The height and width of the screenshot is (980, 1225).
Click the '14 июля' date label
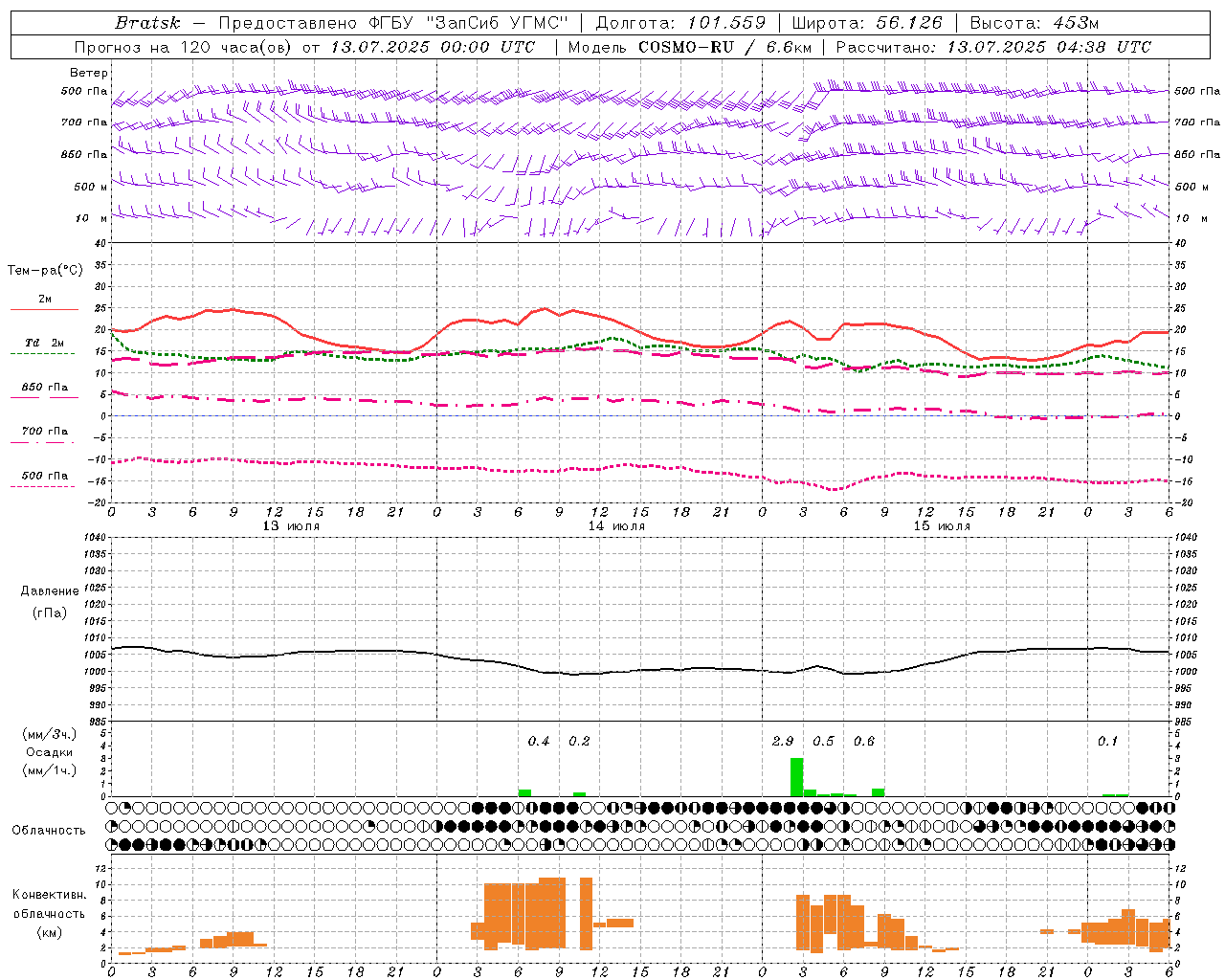click(x=616, y=526)
